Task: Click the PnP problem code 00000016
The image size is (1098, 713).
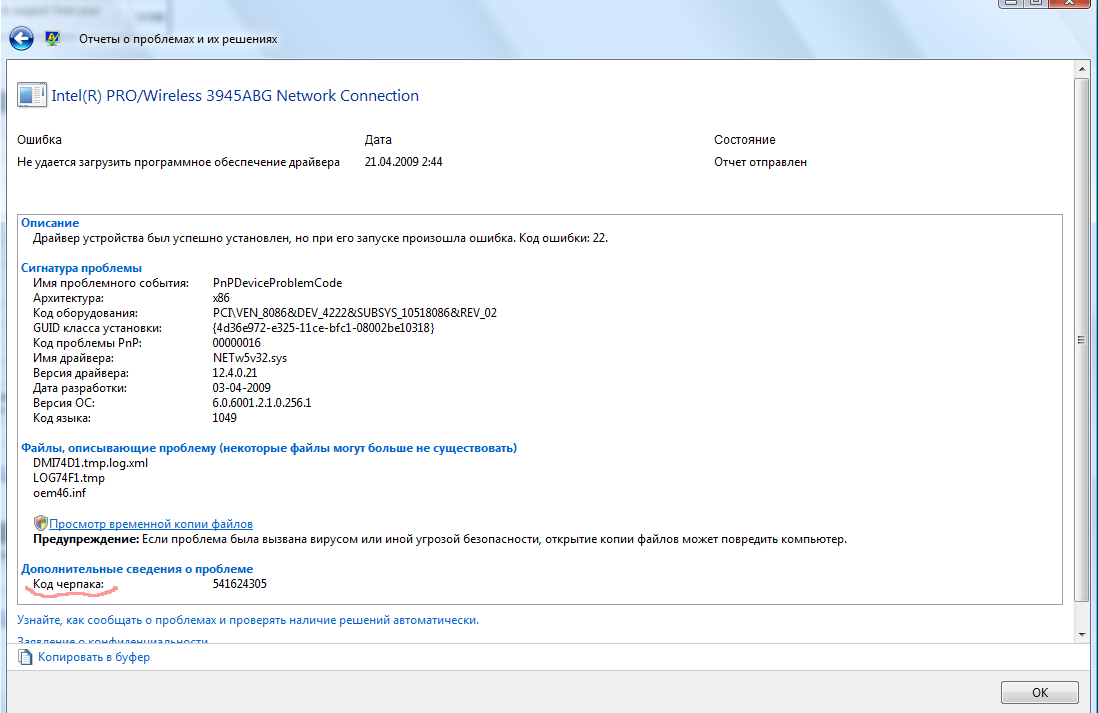Action: coord(237,343)
